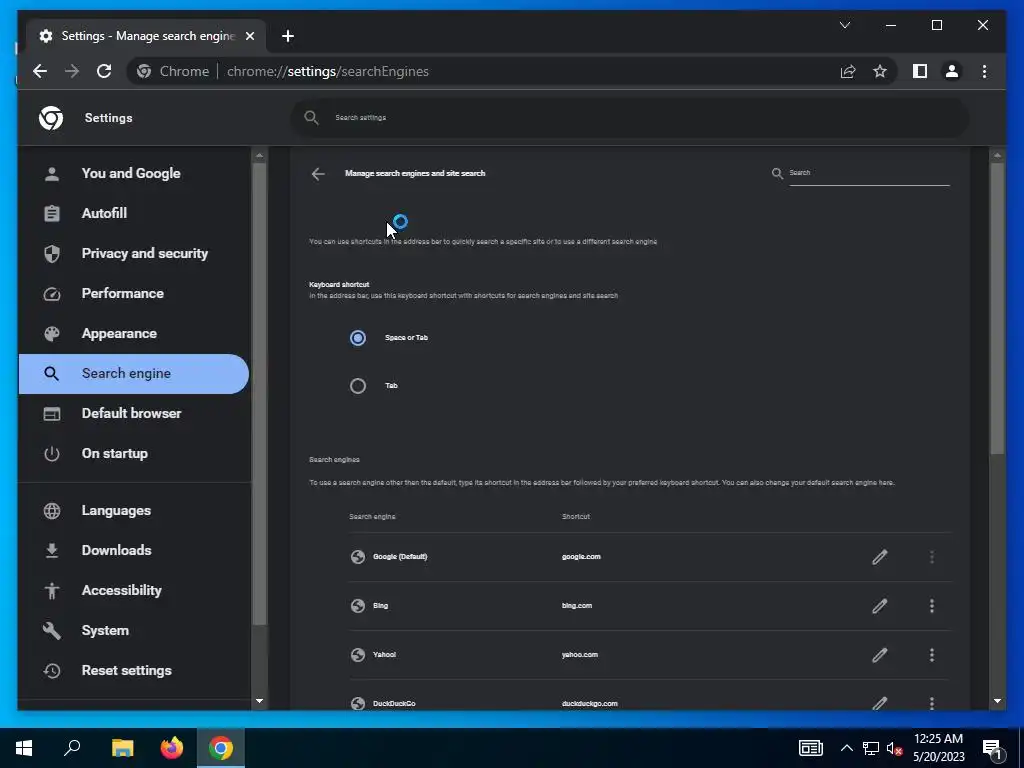Click the browser back arrow

(x=40, y=71)
